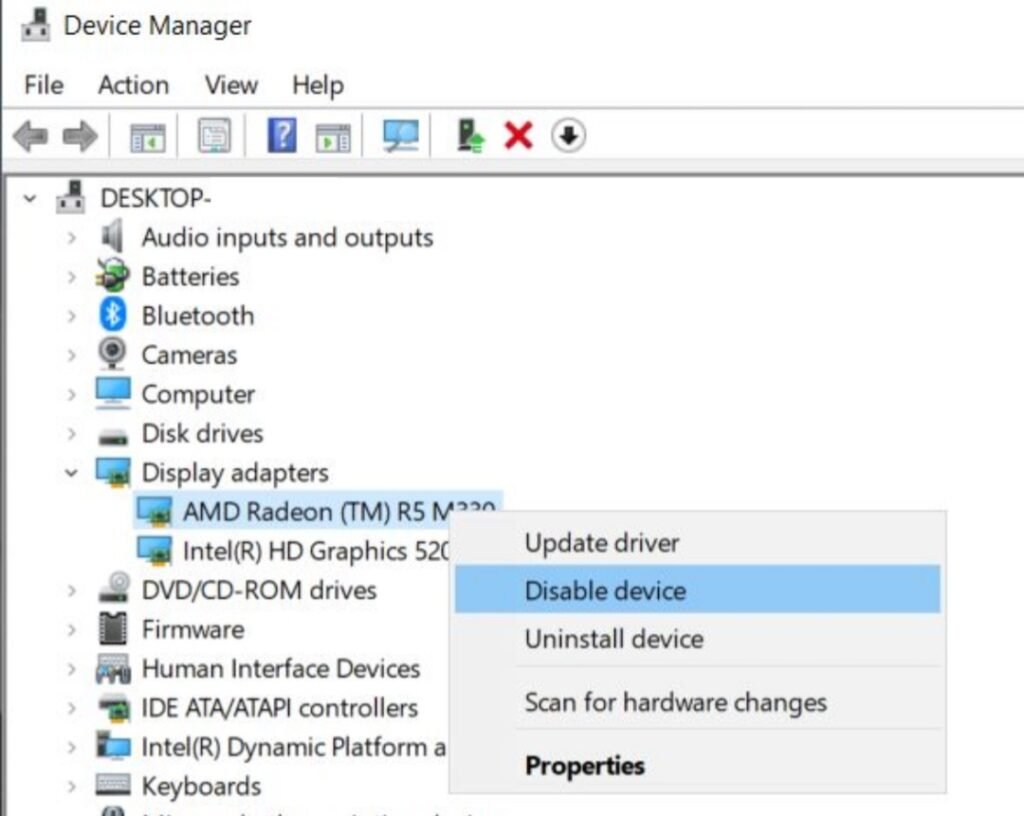Click the camera icon beside Cameras
Viewport: 1024px width, 816px height.
[113, 355]
